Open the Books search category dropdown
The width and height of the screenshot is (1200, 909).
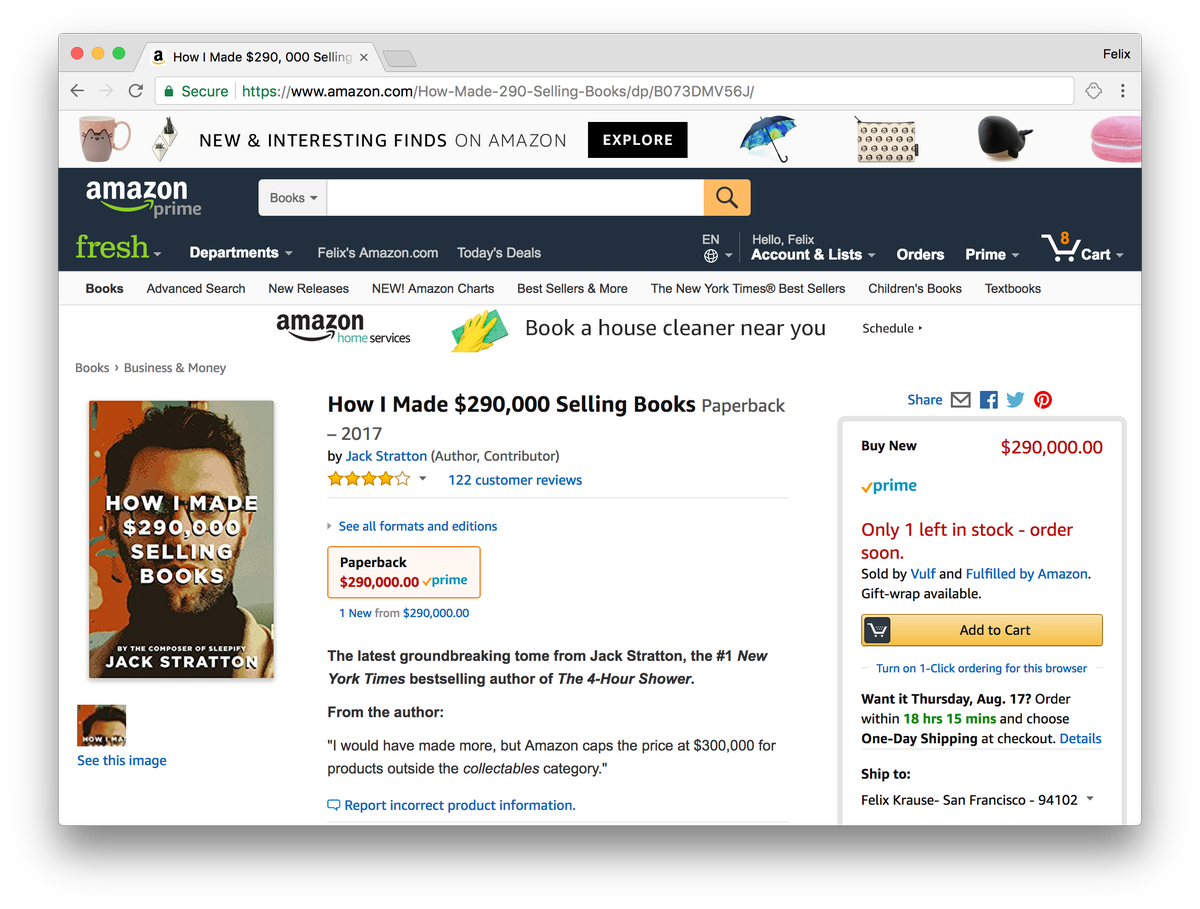[293, 198]
